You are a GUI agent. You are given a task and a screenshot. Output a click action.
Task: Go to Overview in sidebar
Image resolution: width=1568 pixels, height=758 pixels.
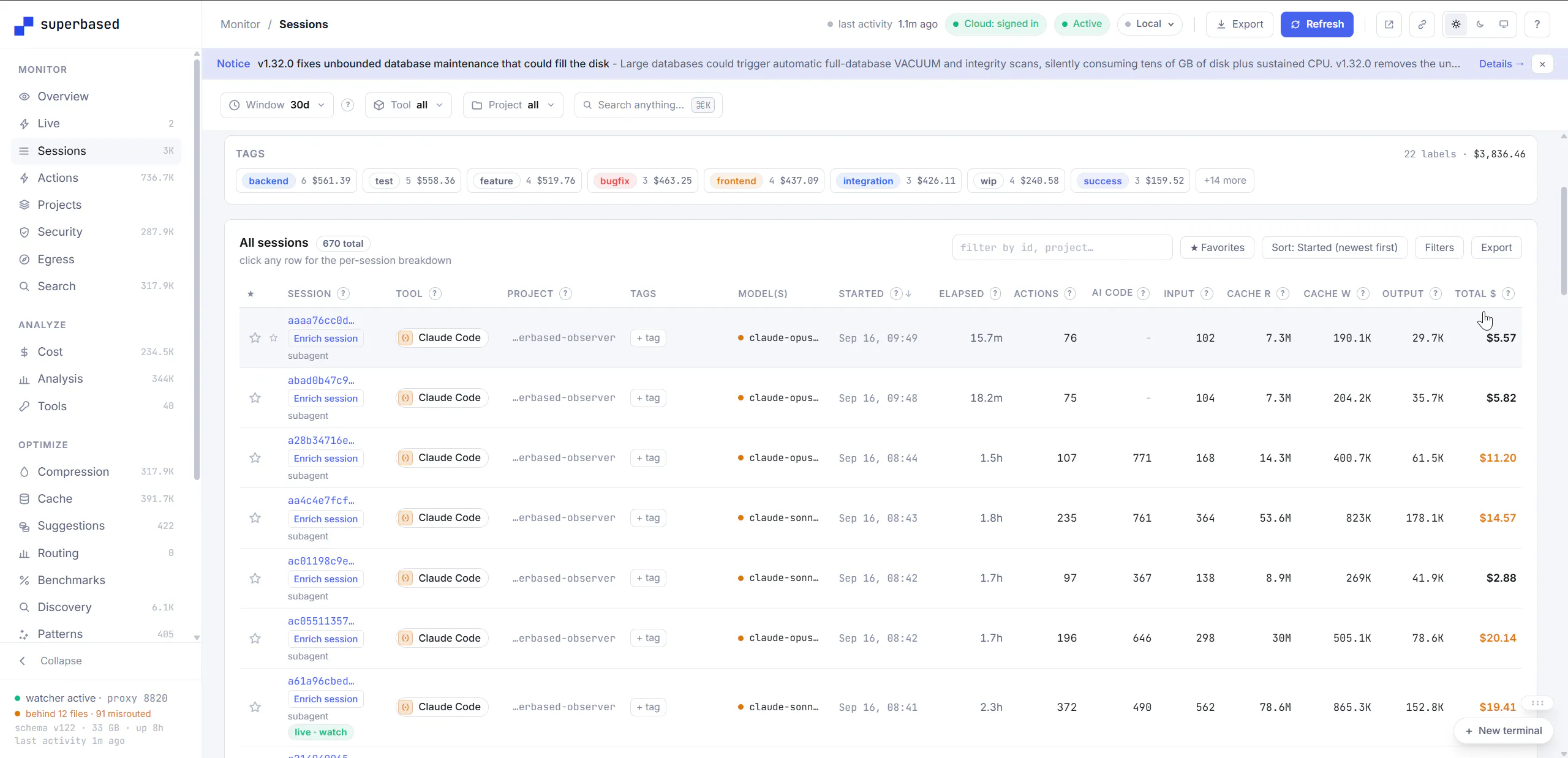96,97
